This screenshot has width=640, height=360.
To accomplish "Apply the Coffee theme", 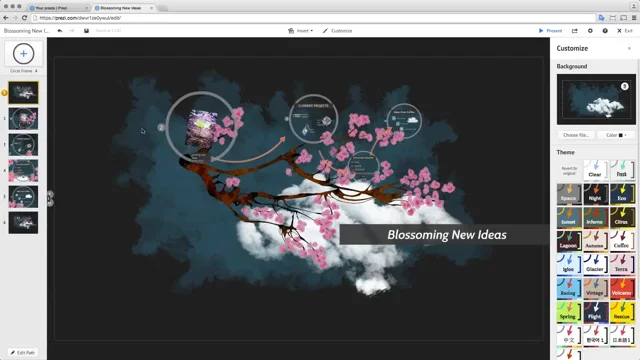I will pyautogui.click(x=622, y=241).
